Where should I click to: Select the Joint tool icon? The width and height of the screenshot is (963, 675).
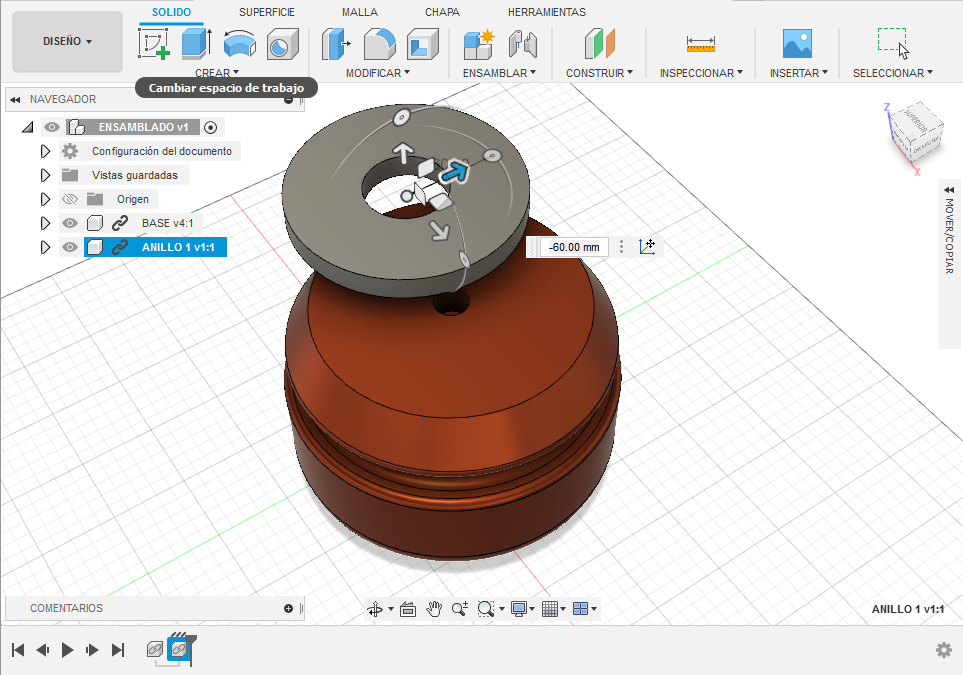523,44
